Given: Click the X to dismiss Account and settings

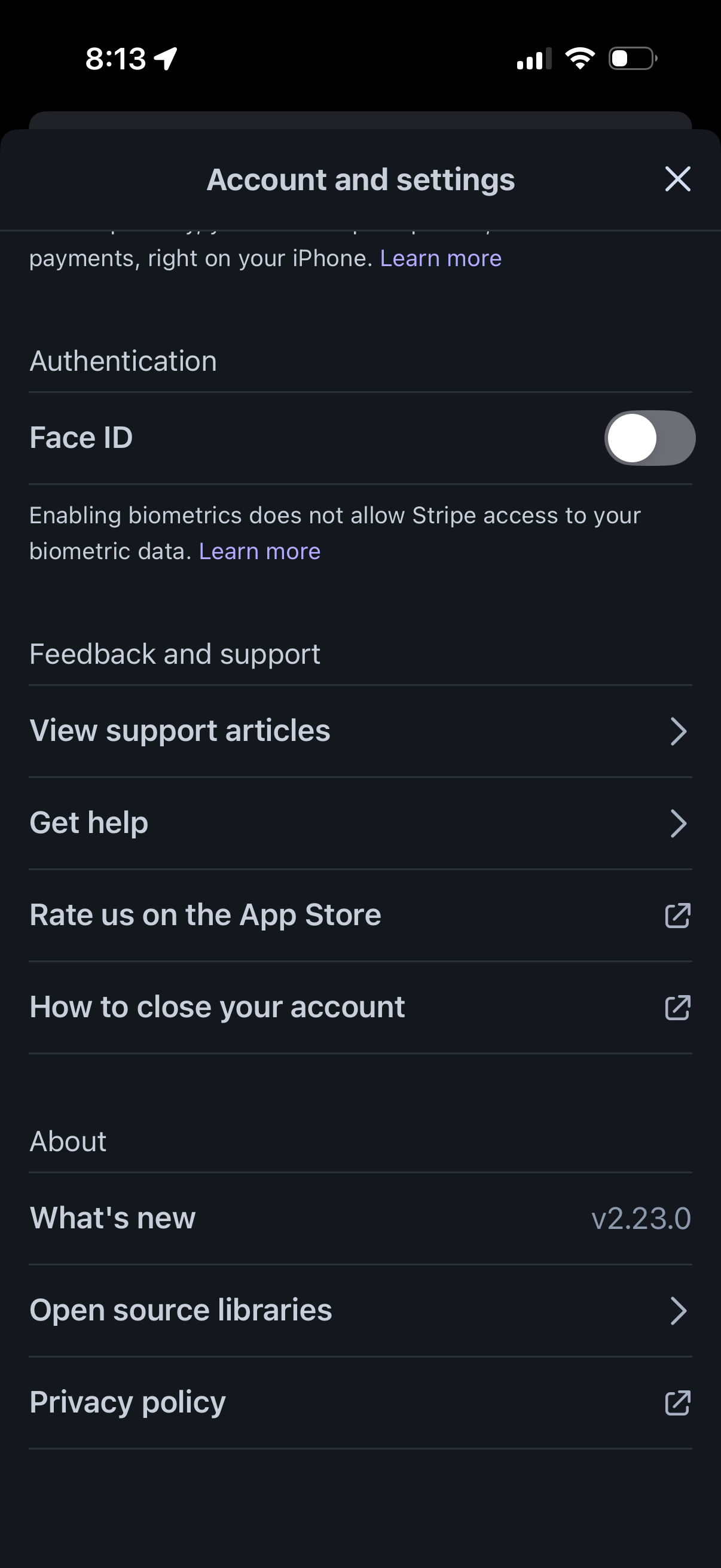Looking at the screenshot, I should pyautogui.click(x=678, y=179).
